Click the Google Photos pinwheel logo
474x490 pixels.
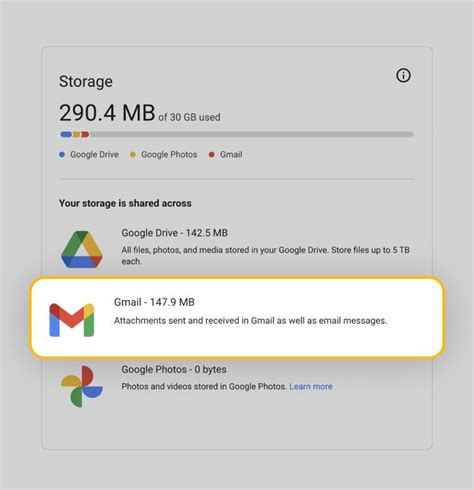82,386
